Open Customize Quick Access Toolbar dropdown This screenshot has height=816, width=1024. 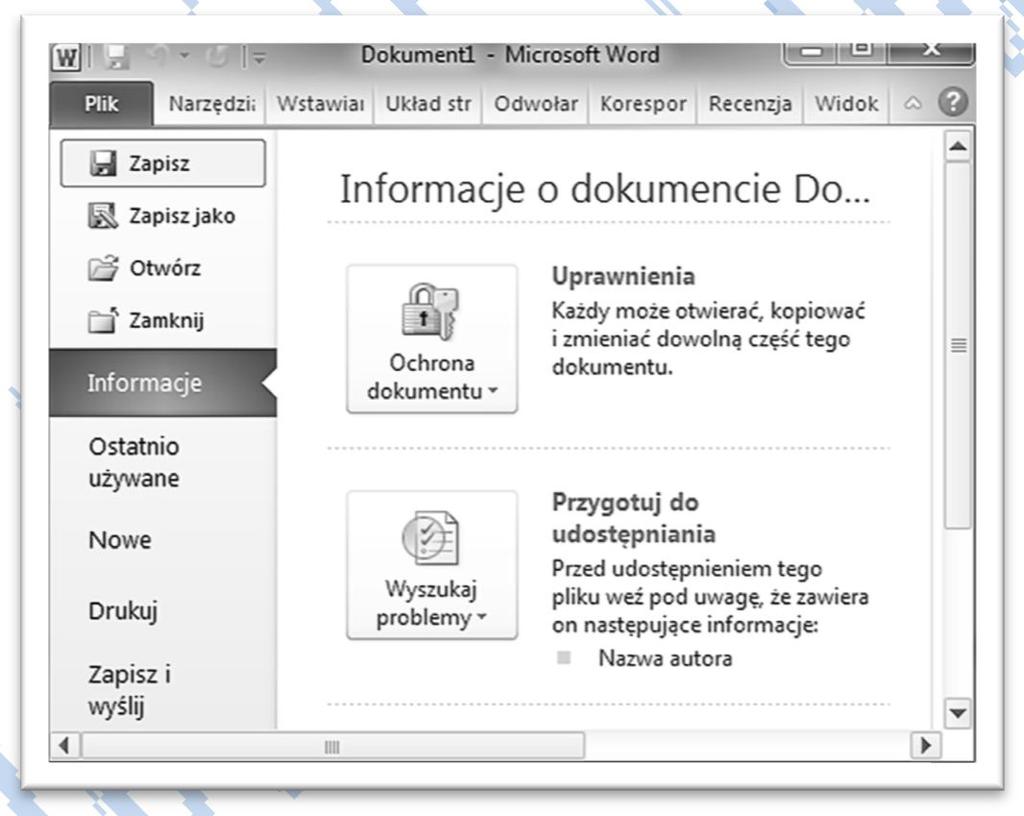click(x=259, y=58)
